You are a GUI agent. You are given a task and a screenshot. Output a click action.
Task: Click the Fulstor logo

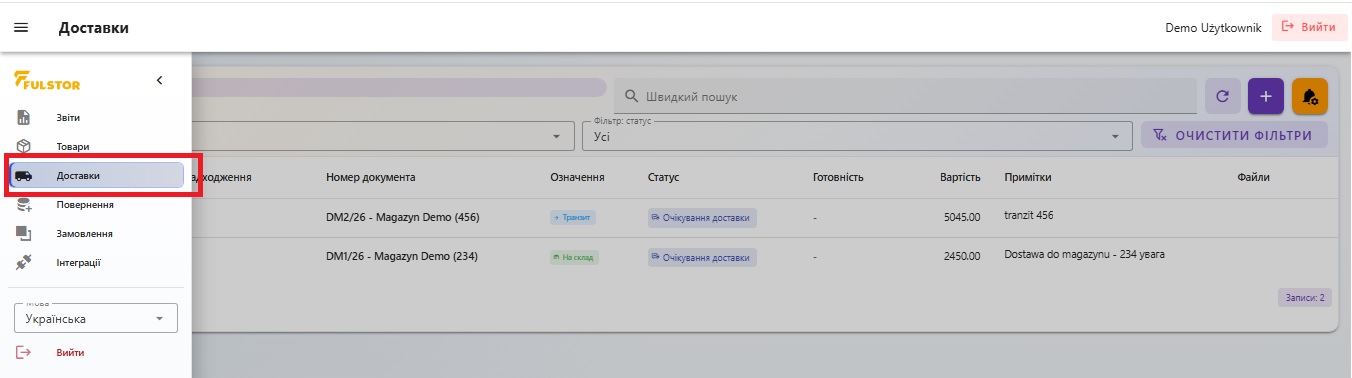47,81
